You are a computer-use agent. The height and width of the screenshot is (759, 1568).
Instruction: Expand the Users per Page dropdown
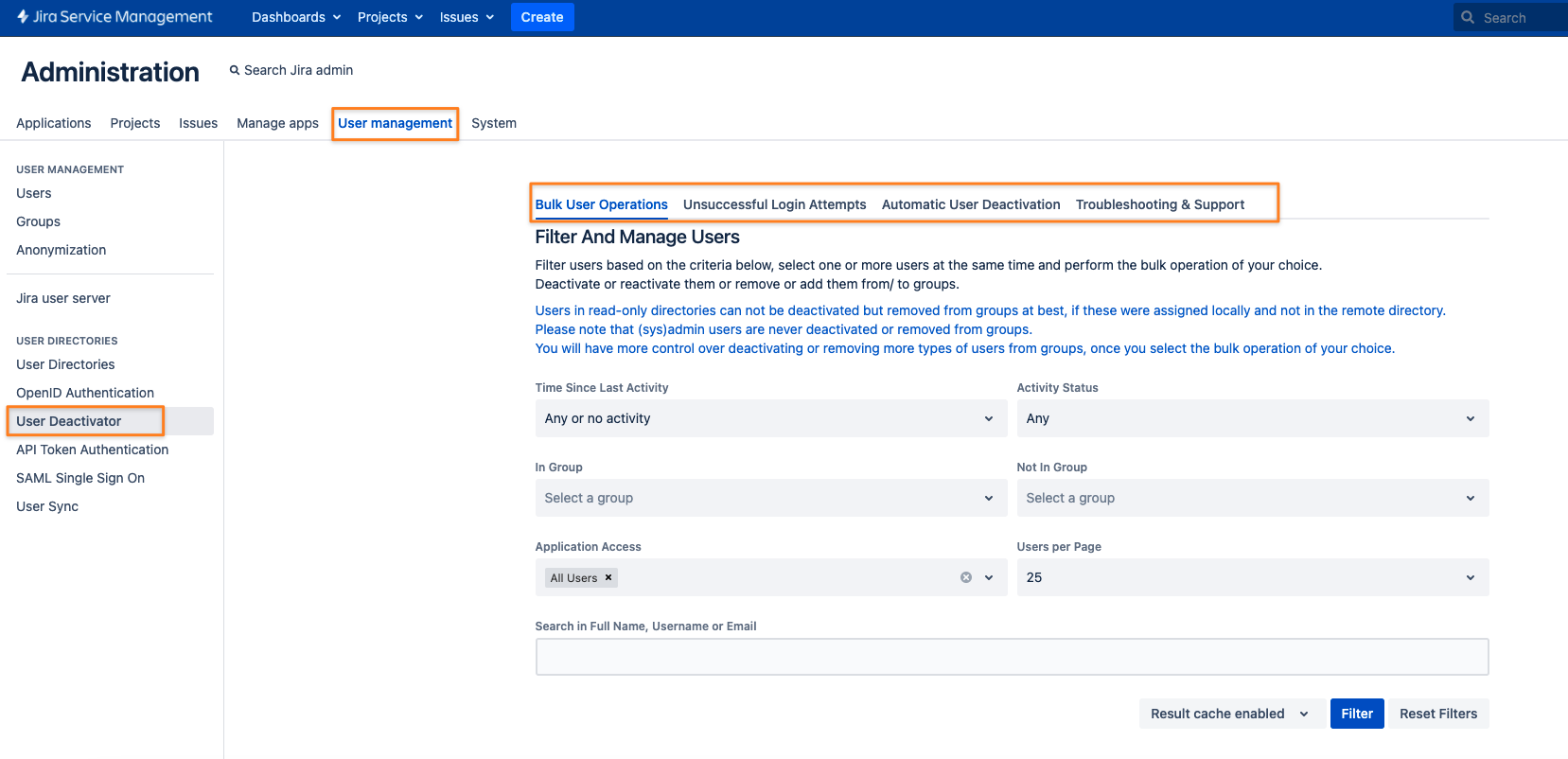[1252, 577]
